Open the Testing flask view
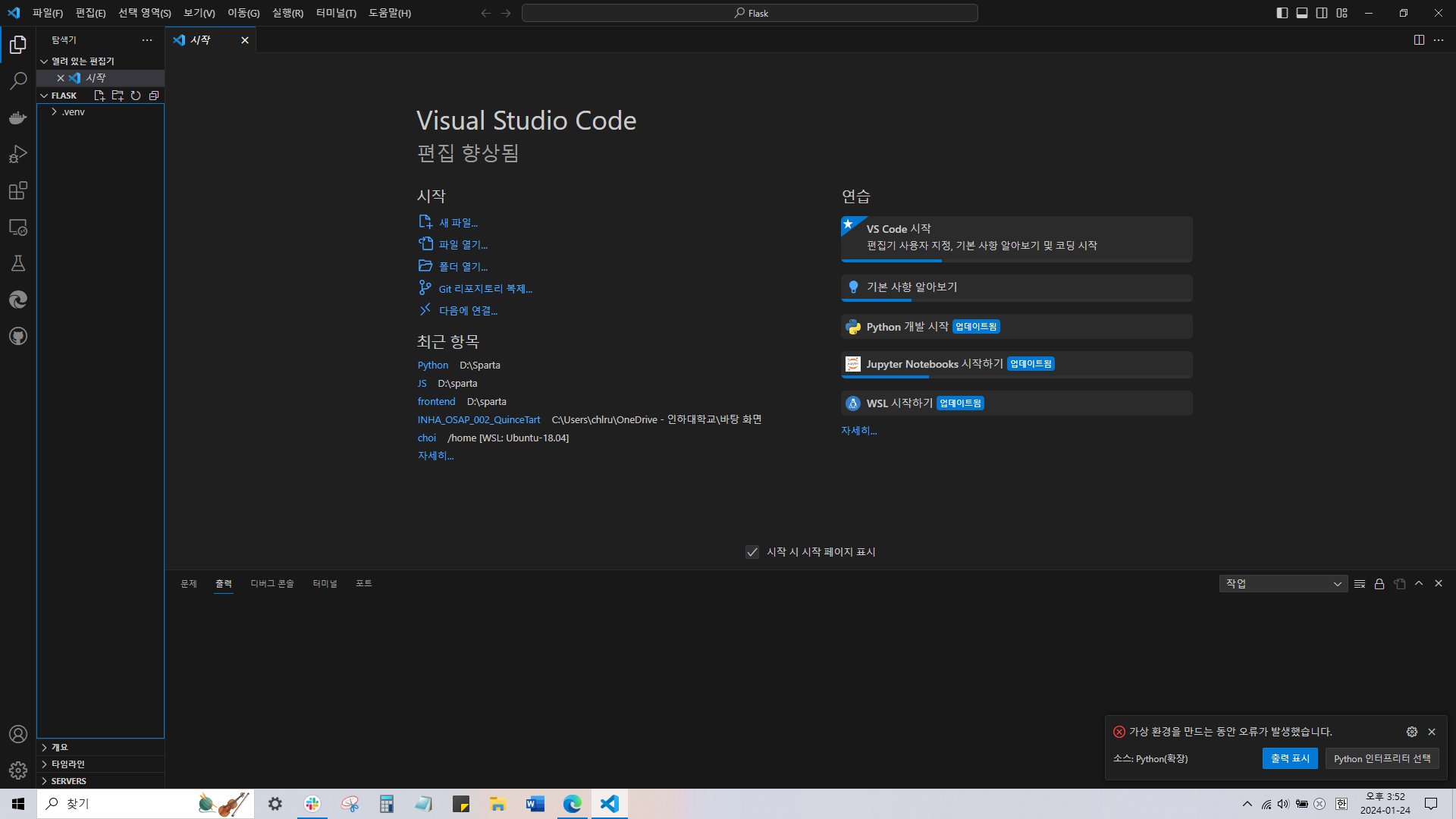This screenshot has height=819, width=1456. pyautogui.click(x=18, y=263)
